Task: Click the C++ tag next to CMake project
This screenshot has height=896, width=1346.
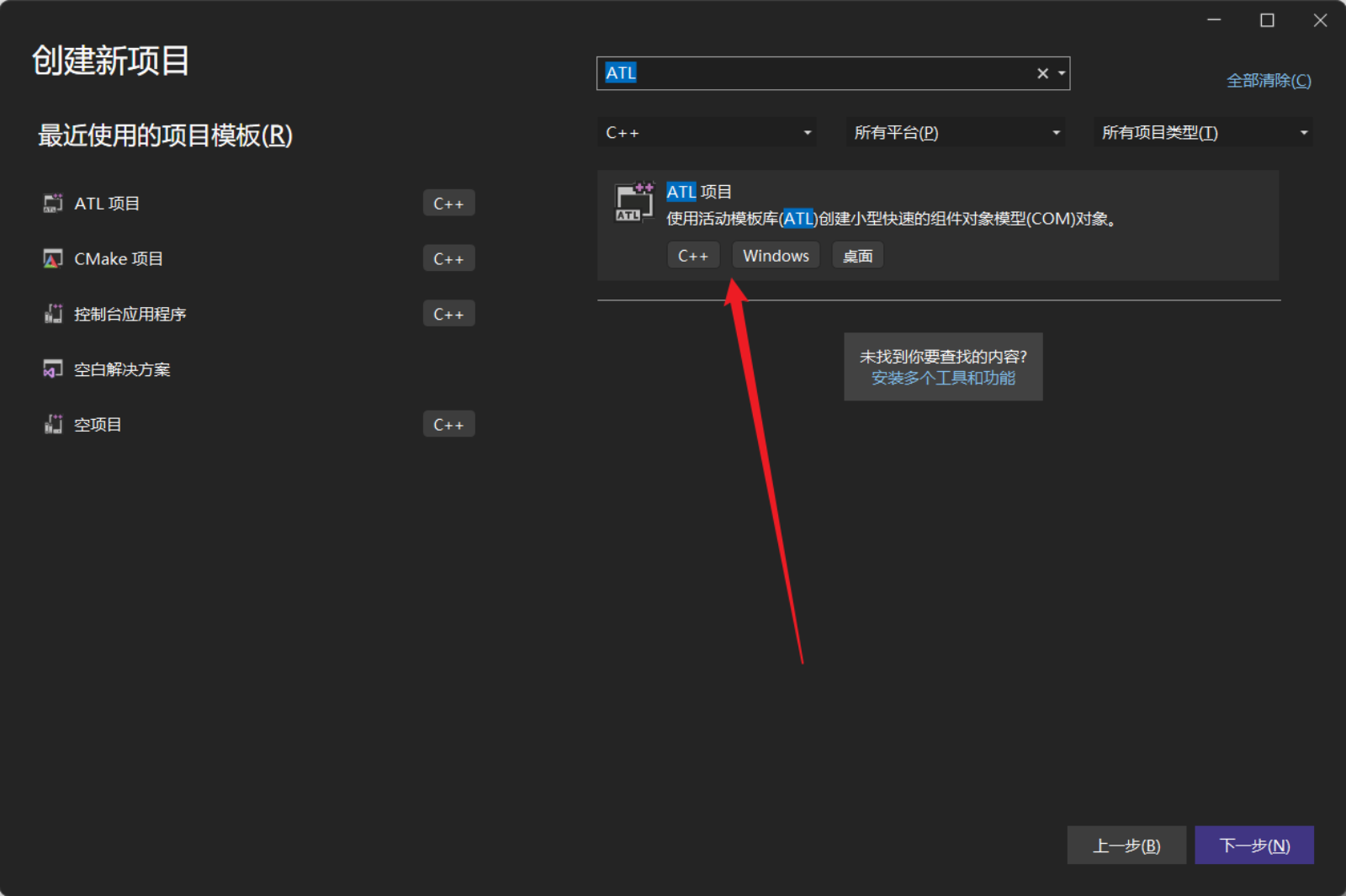Action: [448, 258]
